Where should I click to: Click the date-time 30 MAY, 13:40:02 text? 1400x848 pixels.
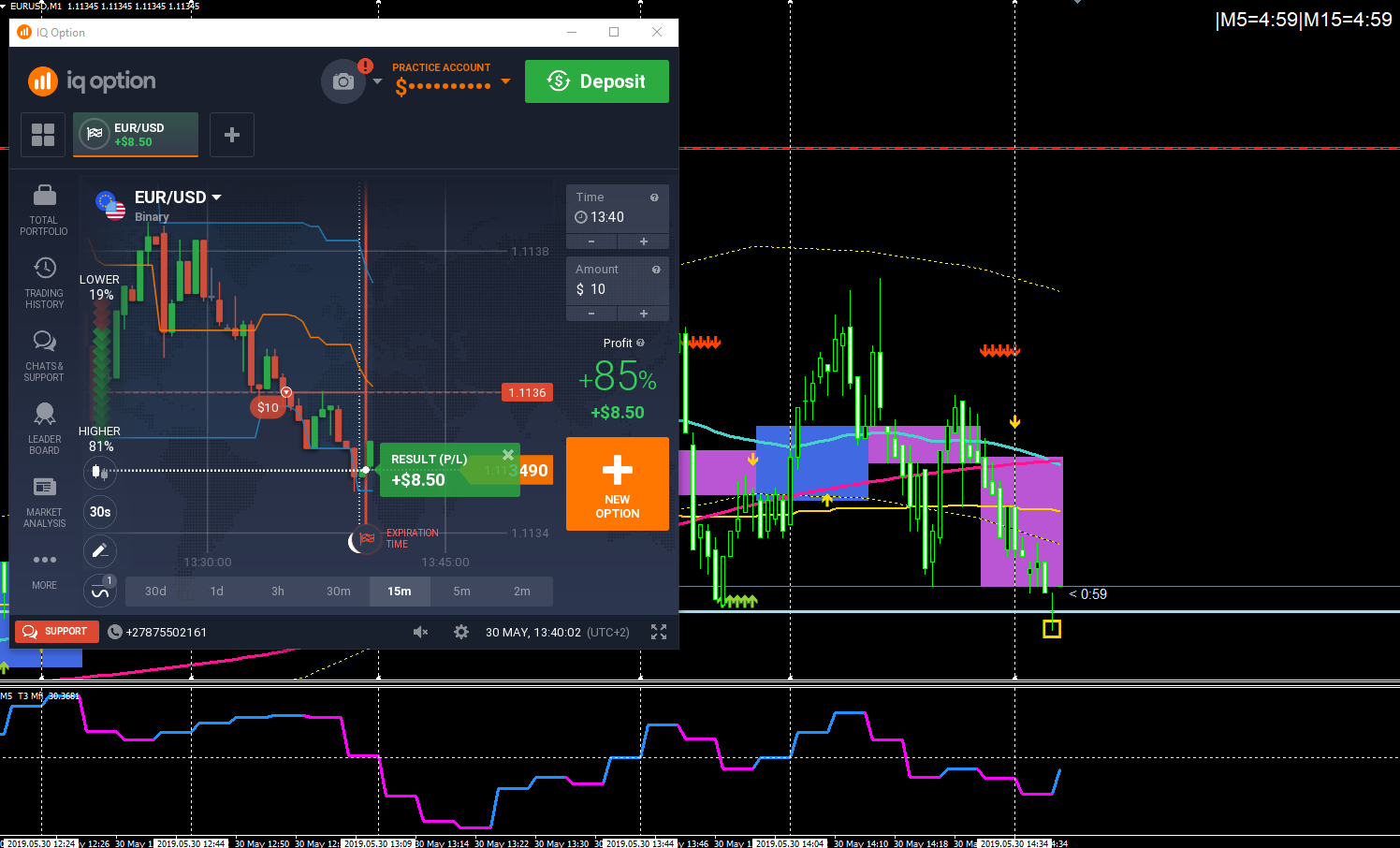(533, 633)
